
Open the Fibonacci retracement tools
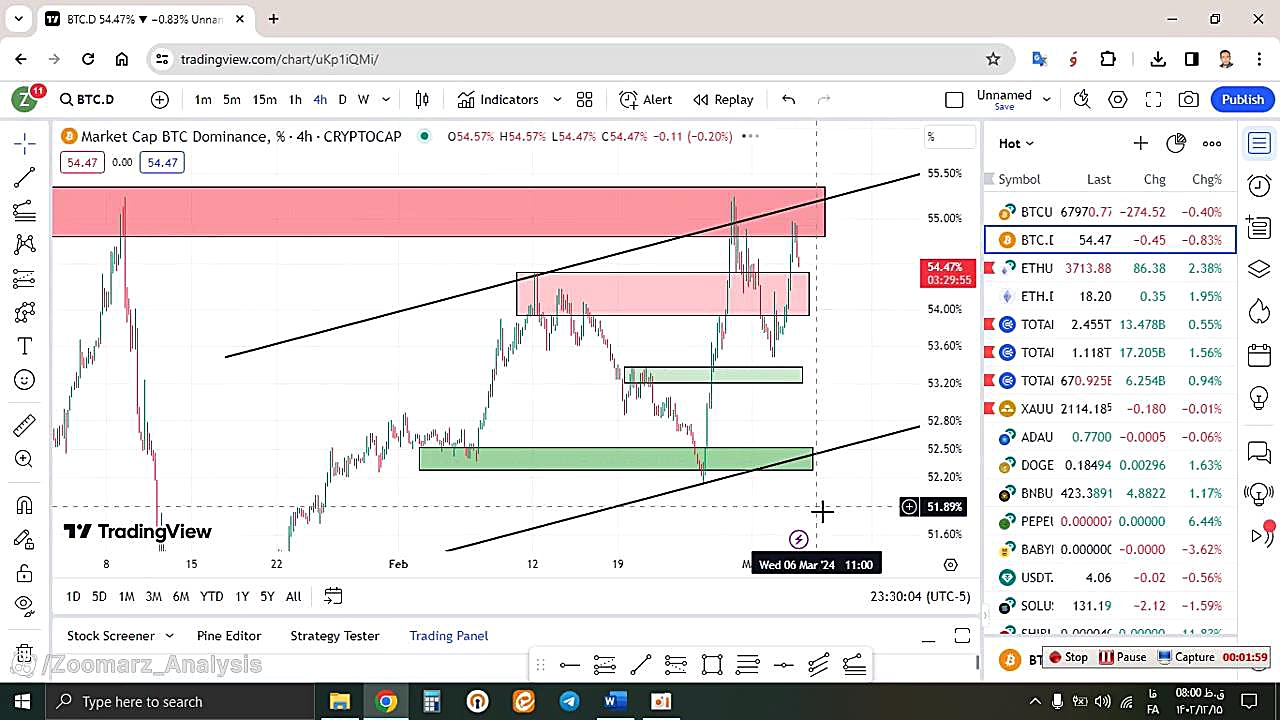(x=25, y=211)
